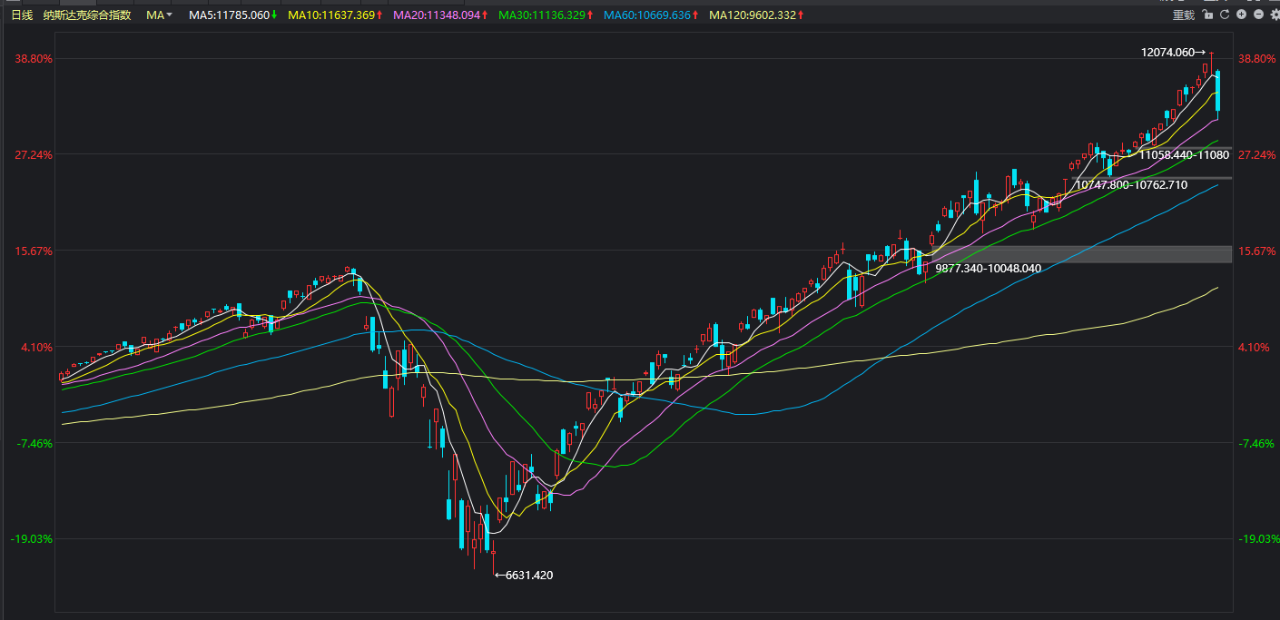Select the 日线 daily period label
Screen dimensions: 1280x620
point(22,15)
